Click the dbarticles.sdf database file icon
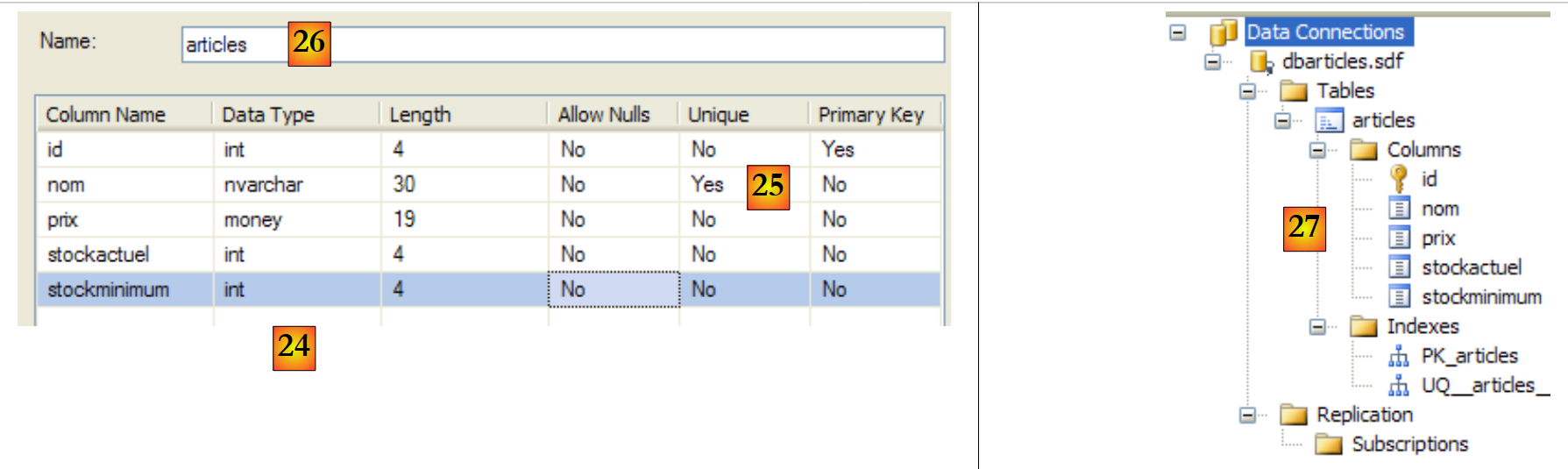 pyautogui.click(x=1260, y=61)
